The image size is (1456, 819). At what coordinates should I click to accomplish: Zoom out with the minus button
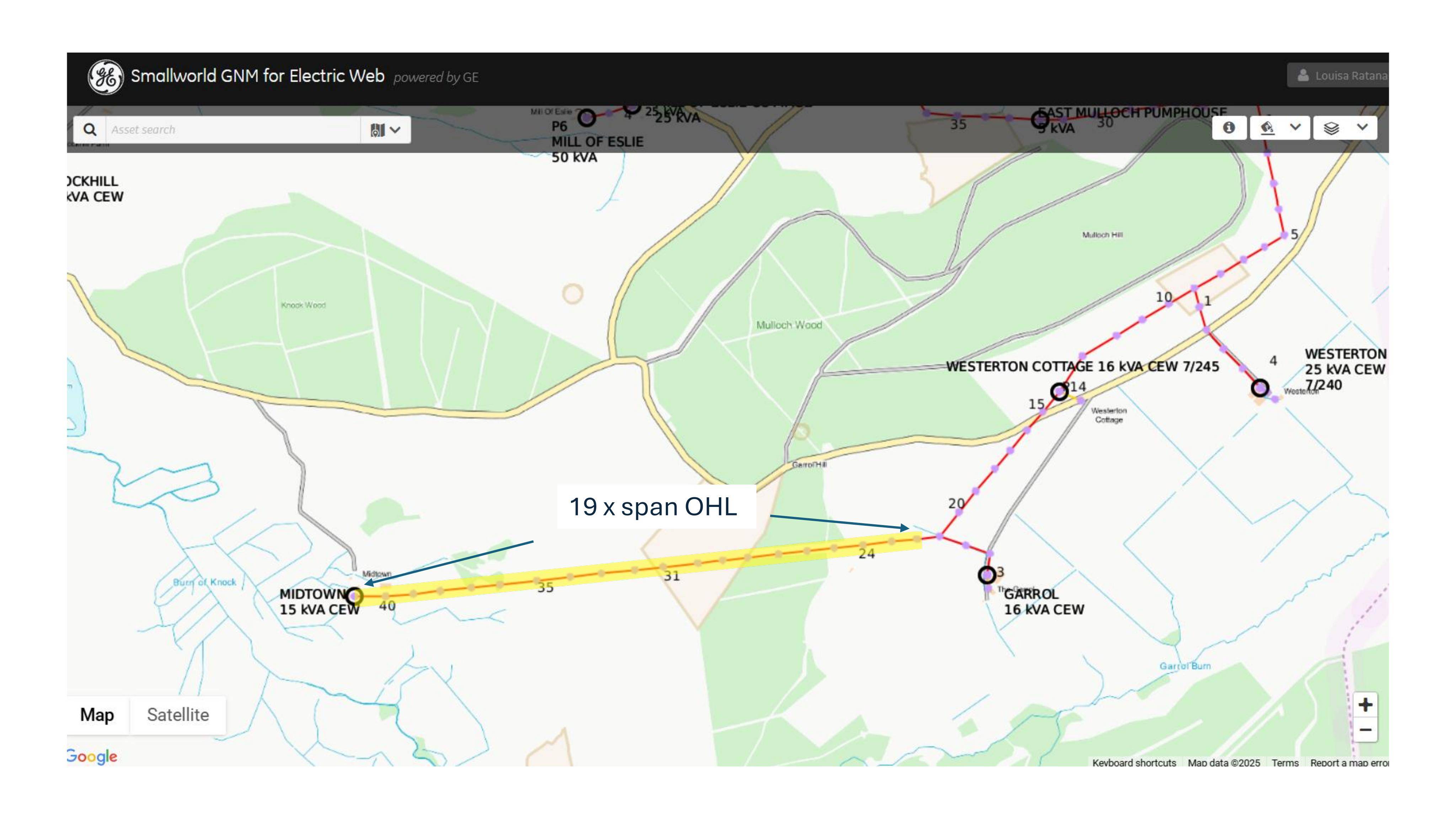(1365, 730)
